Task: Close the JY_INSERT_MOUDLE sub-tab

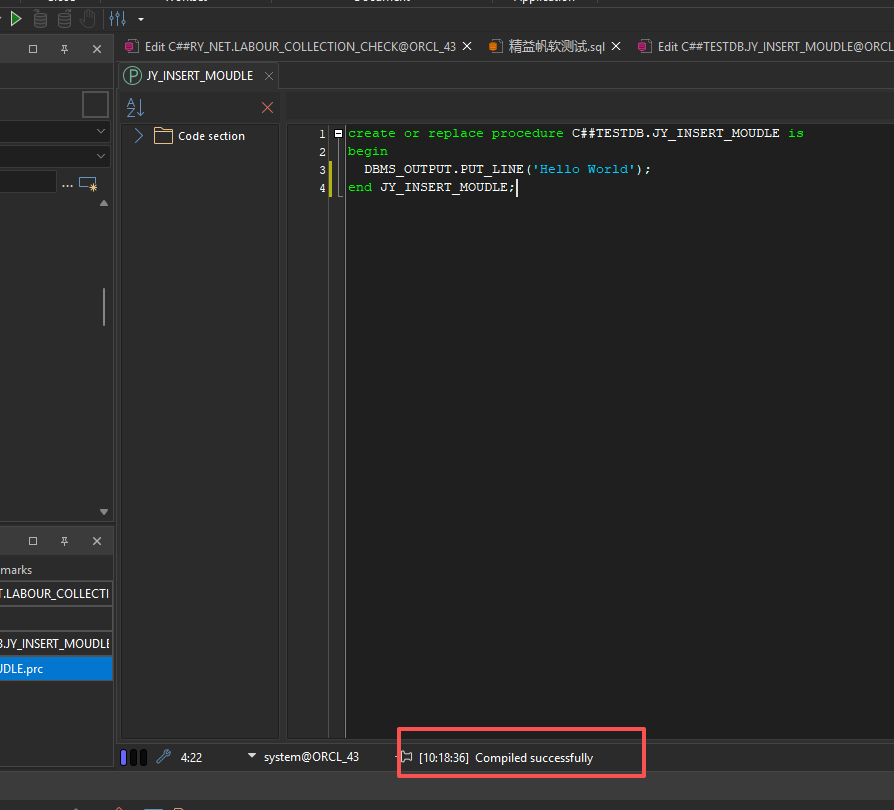Action: (x=269, y=76)
